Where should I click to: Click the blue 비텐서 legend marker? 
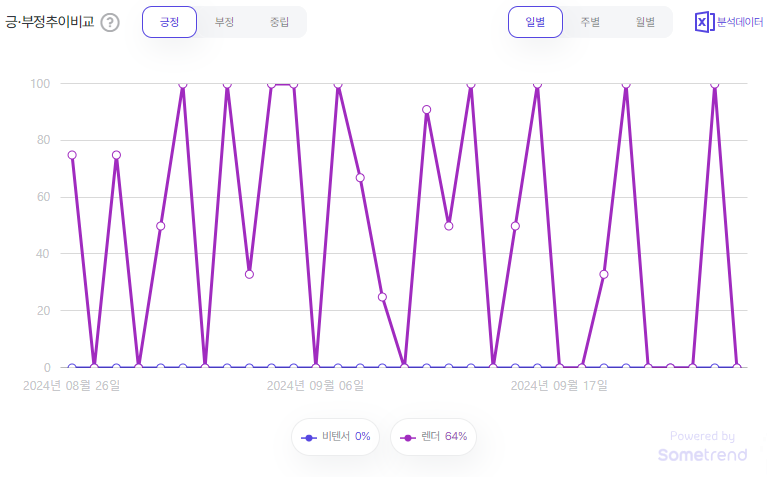pyautogui.click(x=309, y=438)
